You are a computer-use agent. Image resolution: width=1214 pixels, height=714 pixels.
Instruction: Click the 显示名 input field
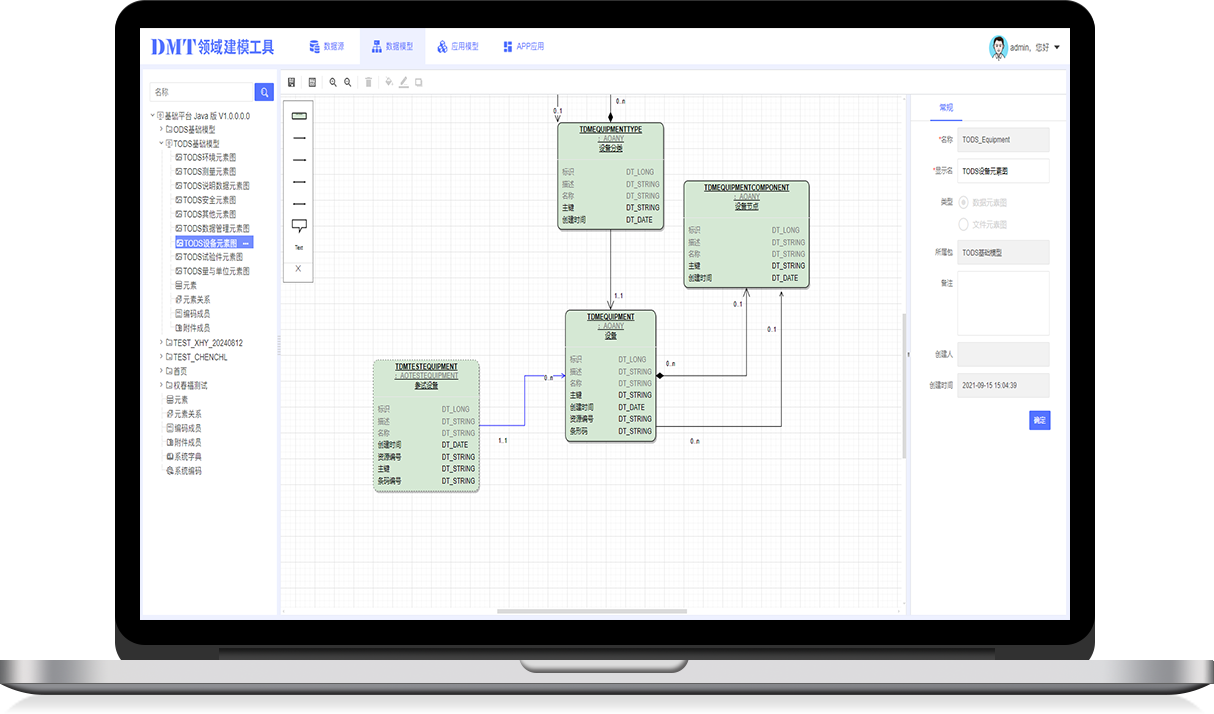1003,171
